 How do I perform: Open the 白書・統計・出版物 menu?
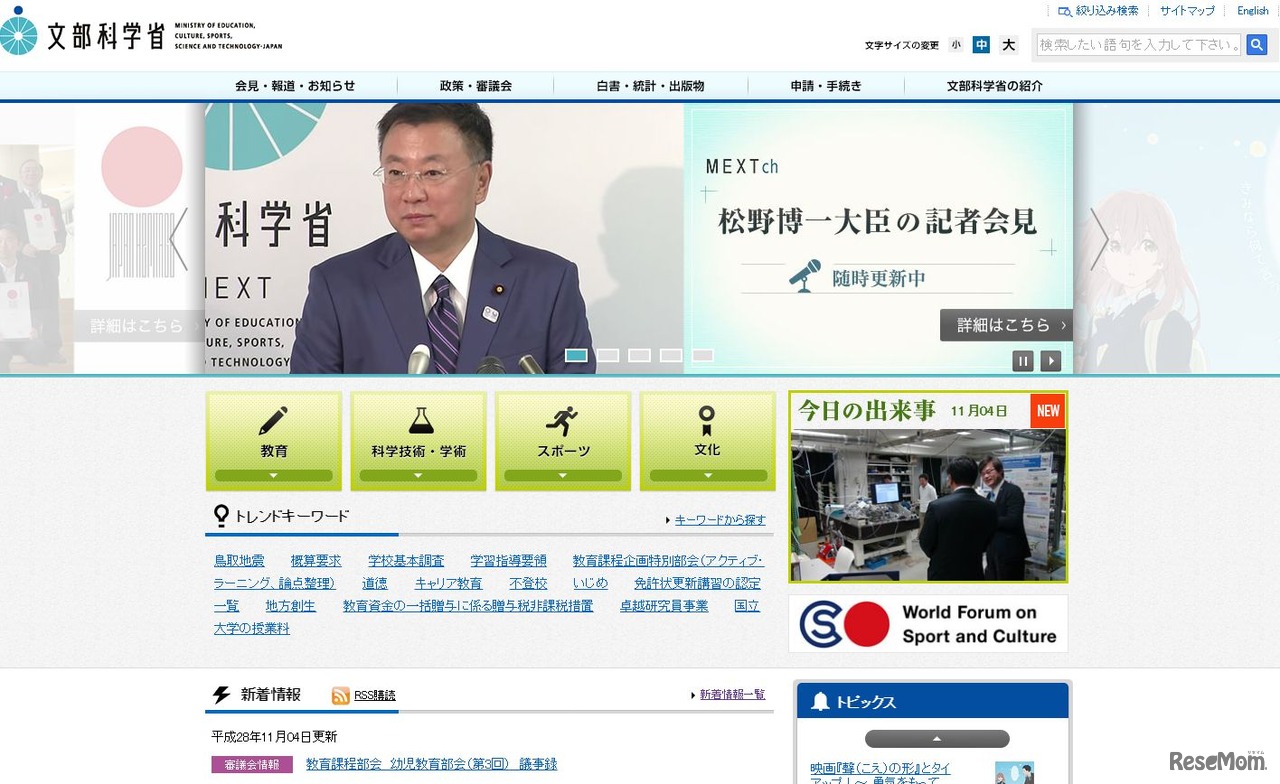[649, 86]
